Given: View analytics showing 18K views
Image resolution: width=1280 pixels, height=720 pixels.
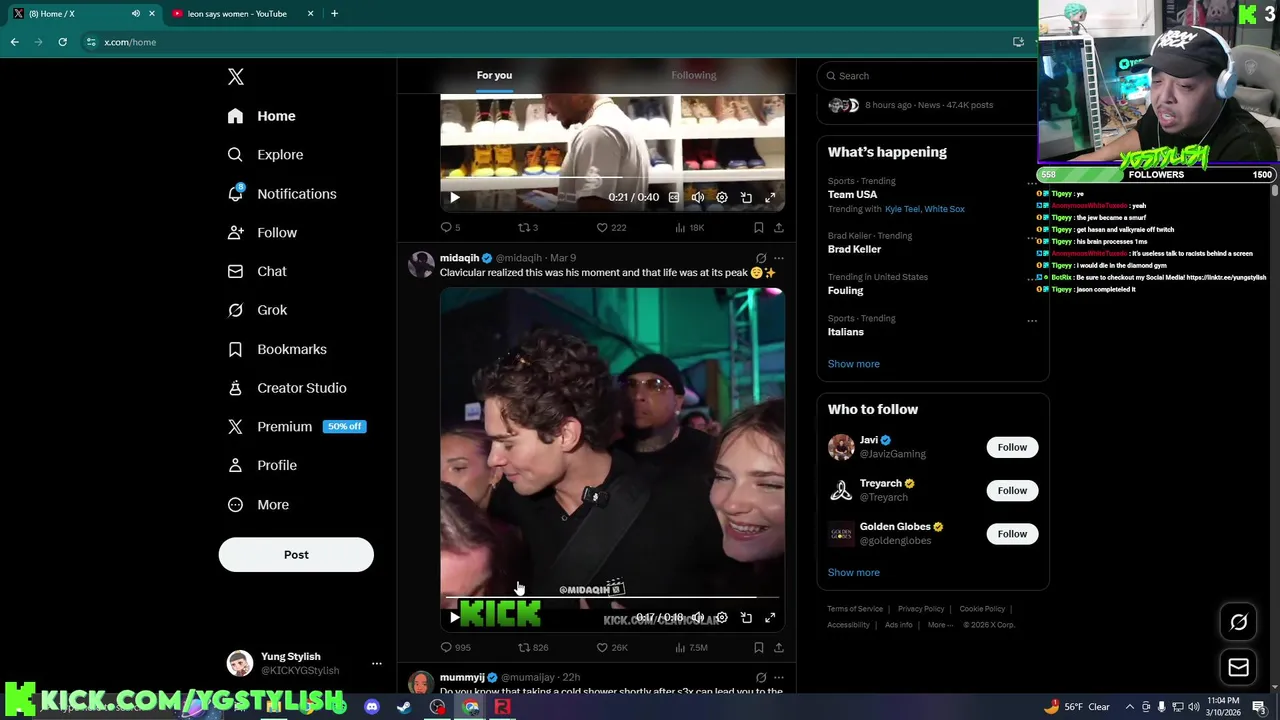Looking at the screenshot, I should tap(690, 228).
